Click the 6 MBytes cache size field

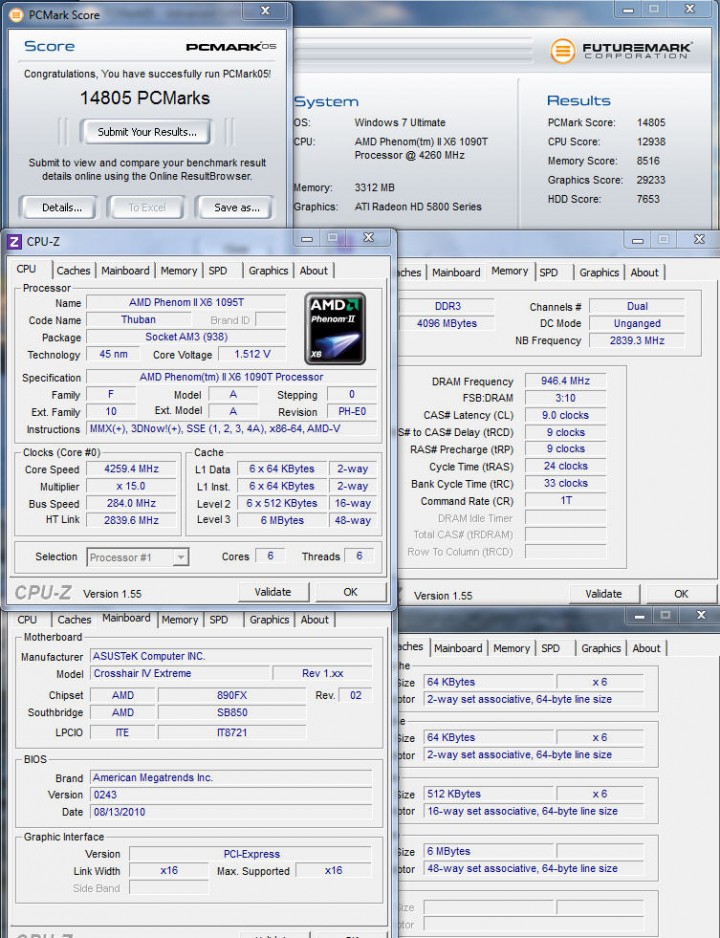coord(487,852)
